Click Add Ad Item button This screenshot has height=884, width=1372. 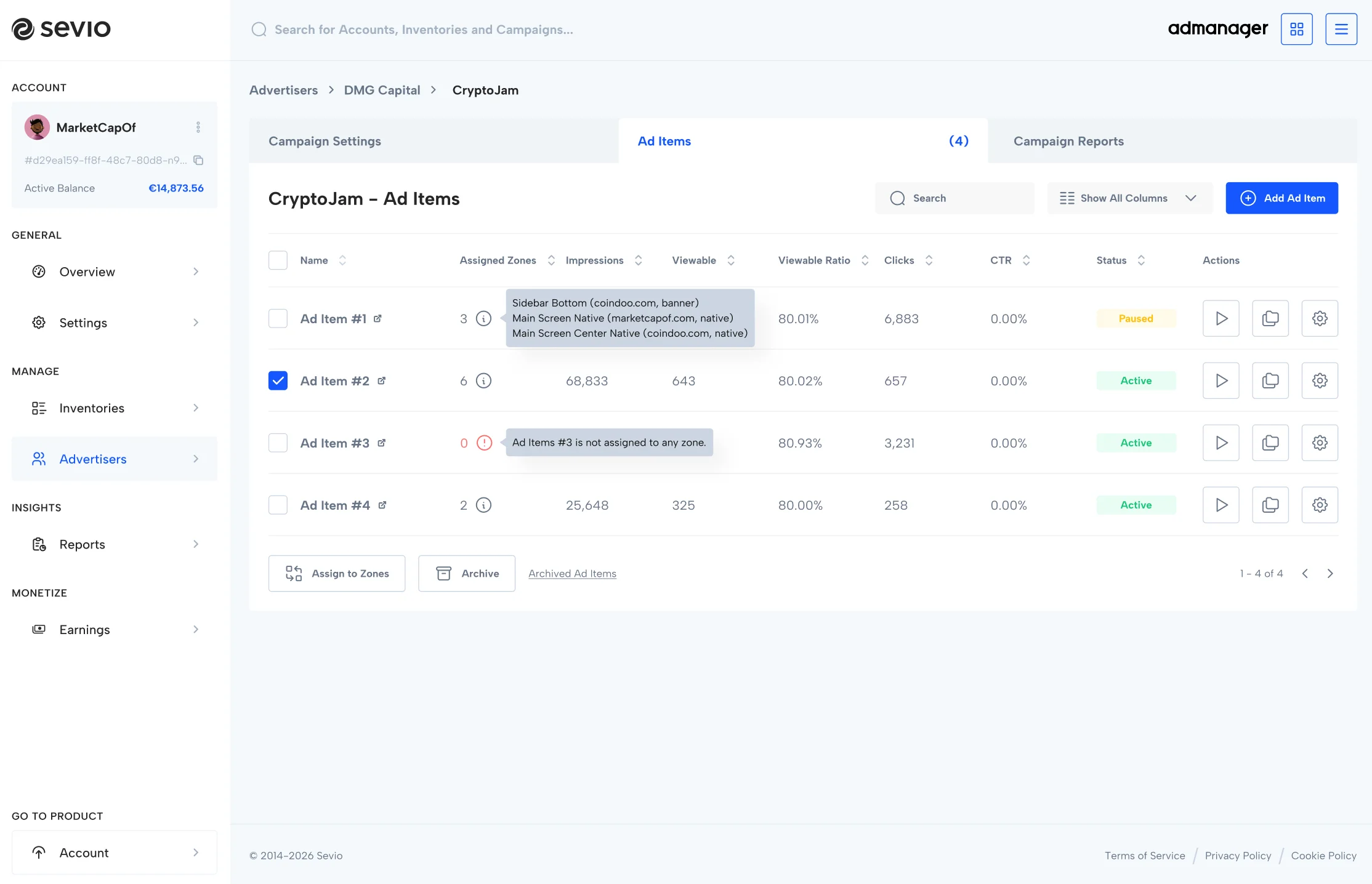tap(1281, 198)
